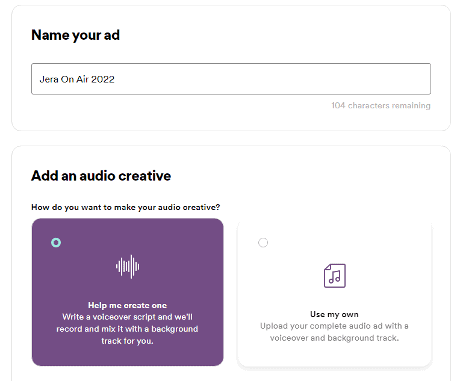Choose the white 'Use my own' card
This screenshot has width=454, height=381.
pyautogui.click(x=334, y=293)
